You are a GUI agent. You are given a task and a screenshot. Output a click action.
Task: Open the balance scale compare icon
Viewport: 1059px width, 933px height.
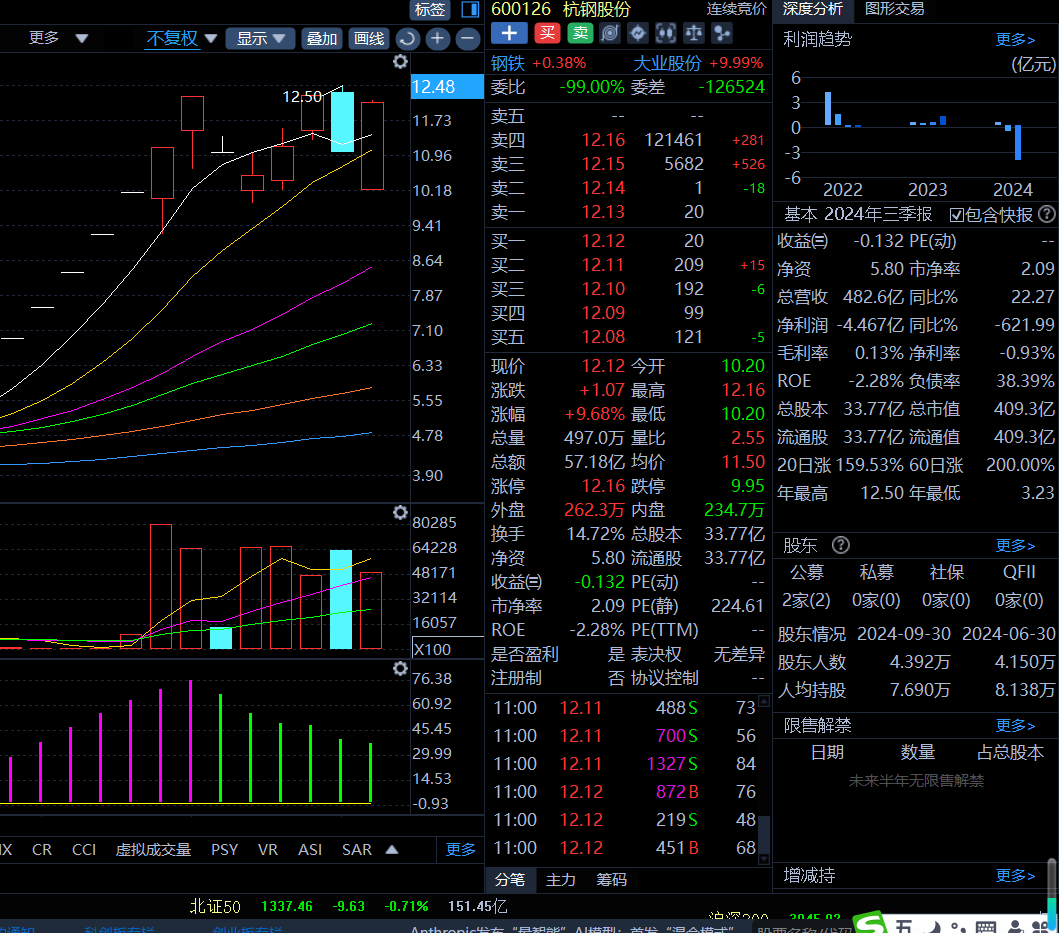pos(694,33)
